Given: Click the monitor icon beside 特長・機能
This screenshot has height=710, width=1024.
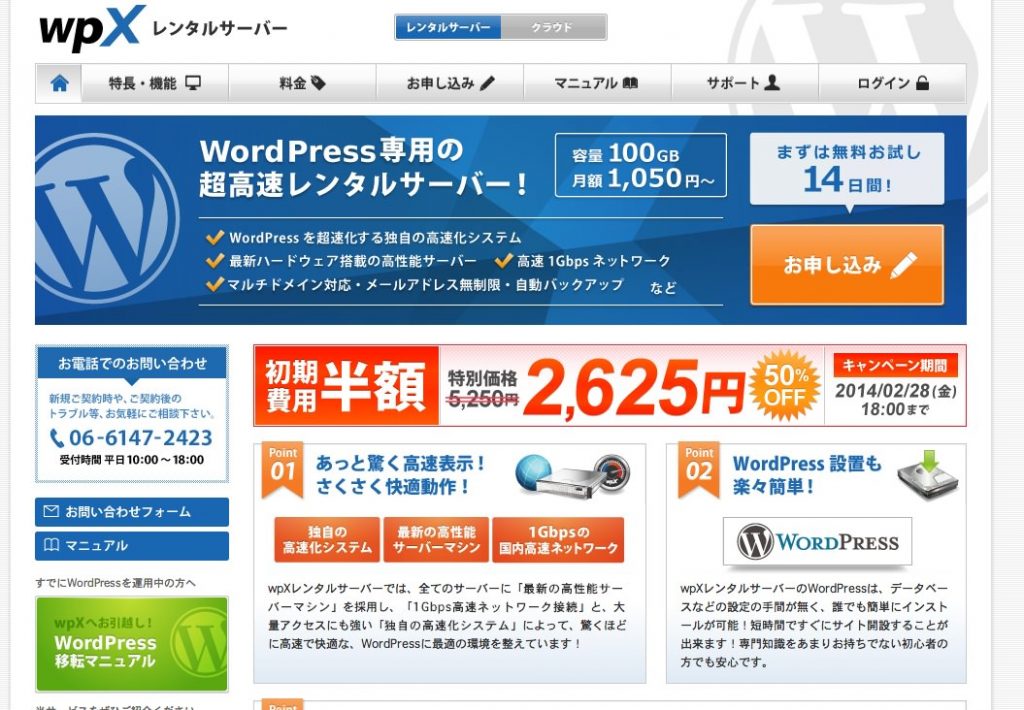Looking at the screenshot, I should point(193,83).
